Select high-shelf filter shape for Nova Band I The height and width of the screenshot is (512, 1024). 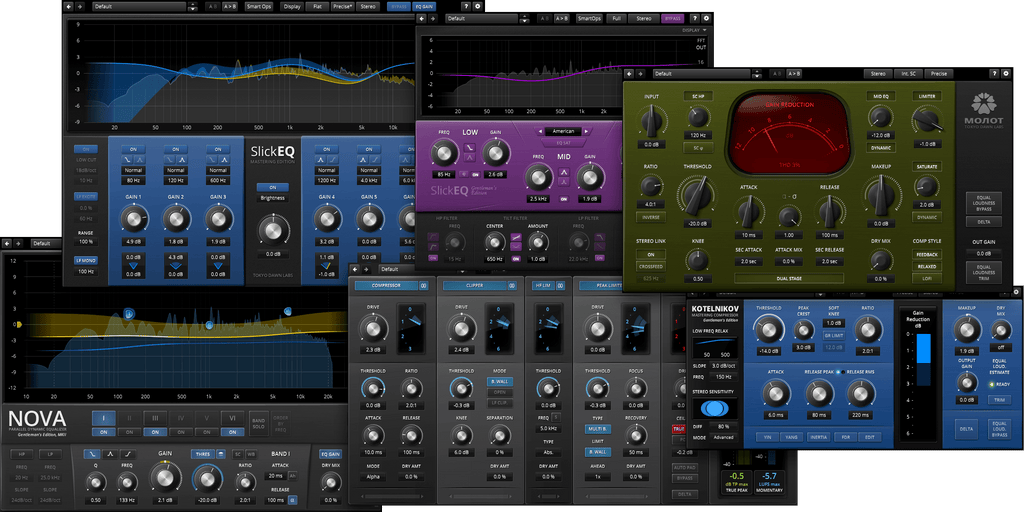click(x=129, y=454)
